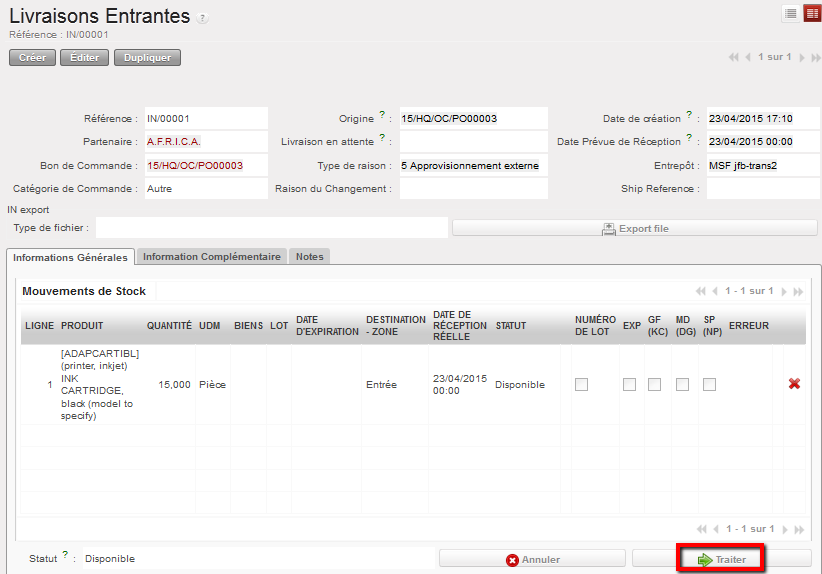Jump to first record at top pager
The width and height of the screenshot is (822, 574).
(735, 57)
